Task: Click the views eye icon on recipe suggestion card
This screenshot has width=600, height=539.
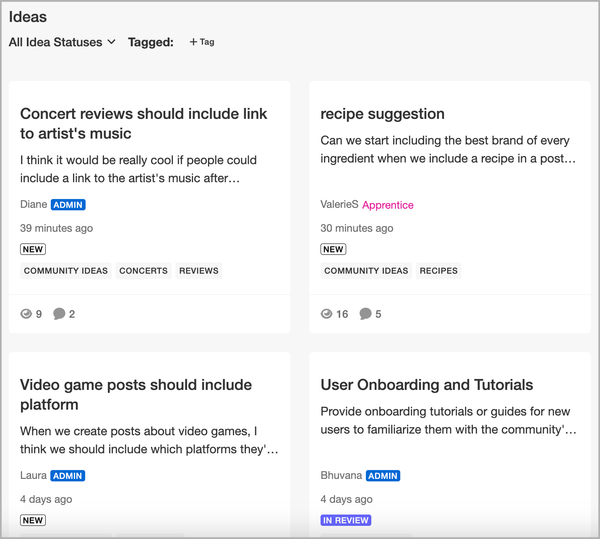Action: click(326, 314)
